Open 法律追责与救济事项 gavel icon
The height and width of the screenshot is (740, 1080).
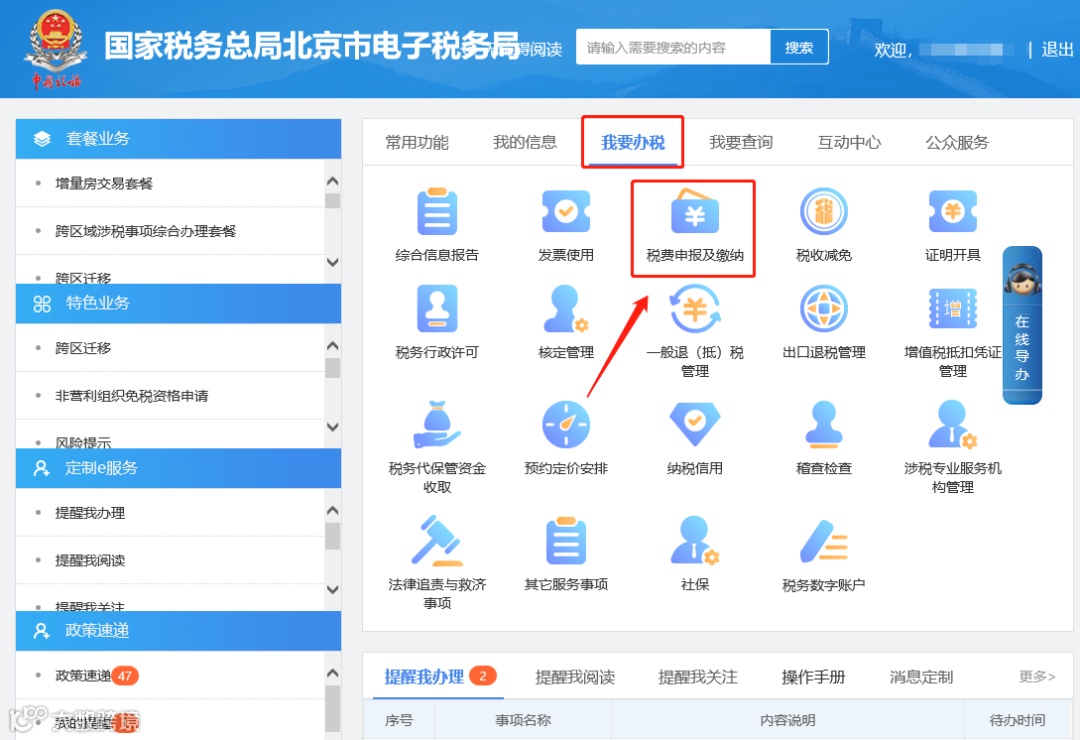point(437,541)
